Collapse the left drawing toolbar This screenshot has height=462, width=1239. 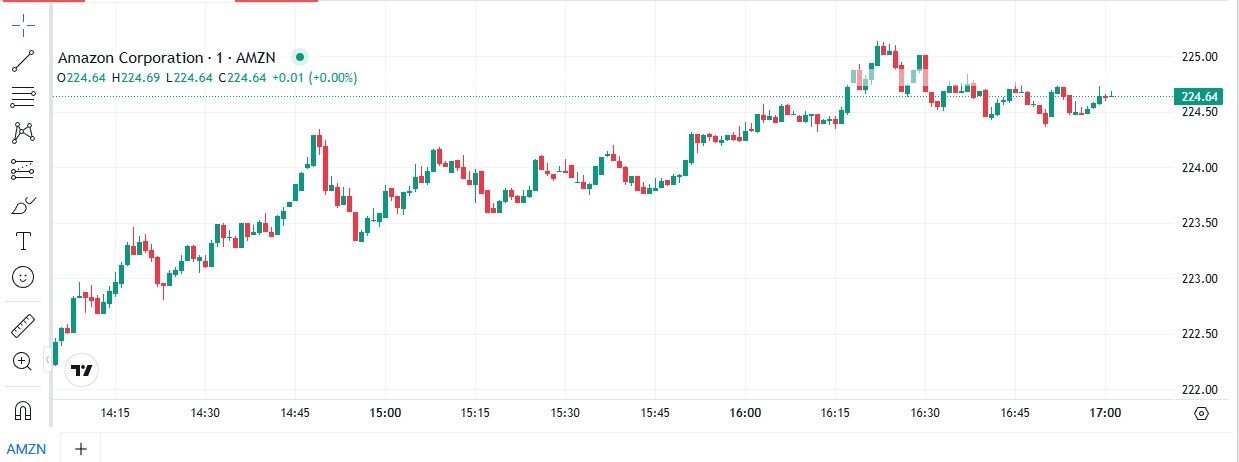pos(48,359)
